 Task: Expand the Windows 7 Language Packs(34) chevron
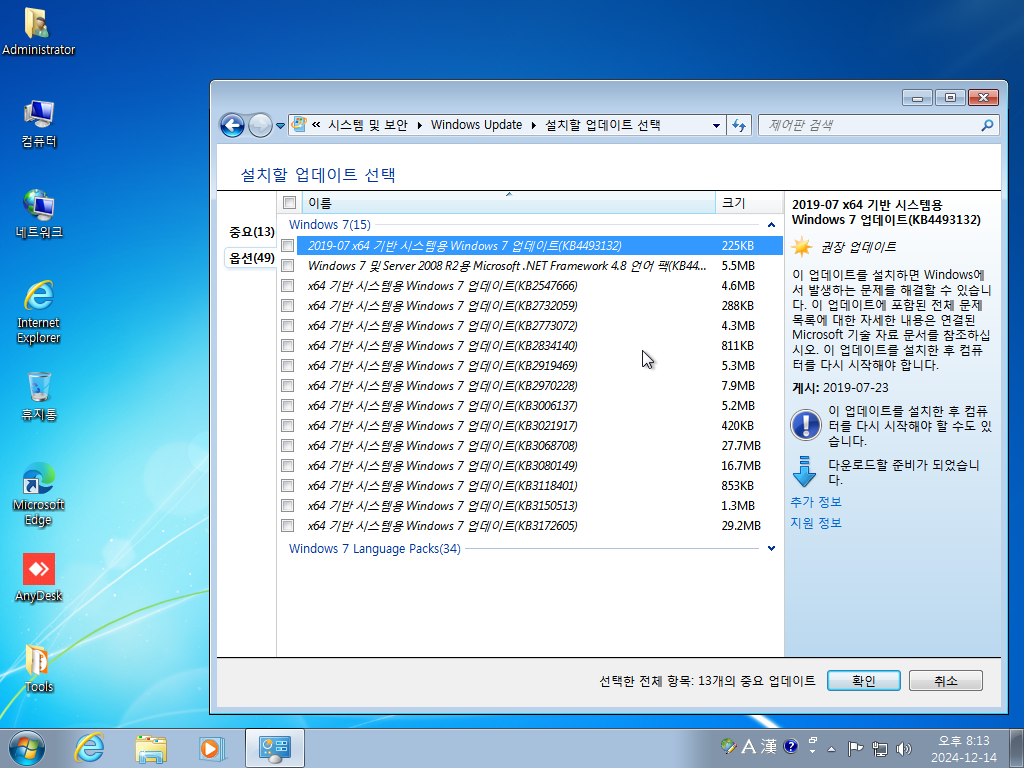click(771, 549)
